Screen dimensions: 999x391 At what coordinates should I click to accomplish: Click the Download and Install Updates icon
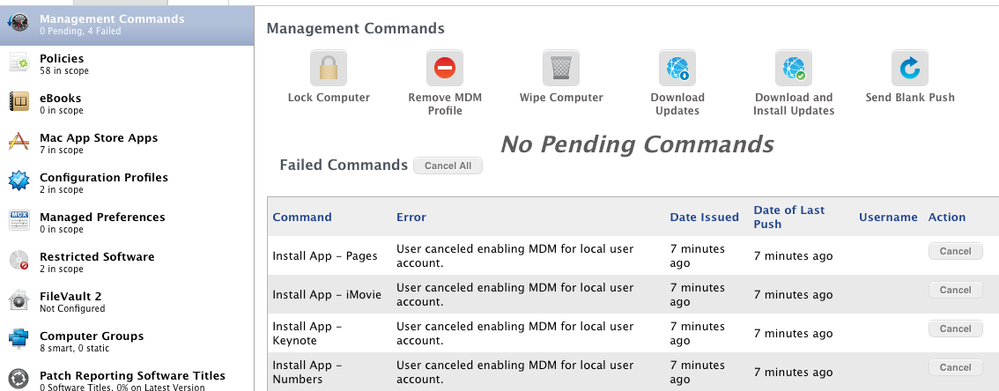[793, 68]
